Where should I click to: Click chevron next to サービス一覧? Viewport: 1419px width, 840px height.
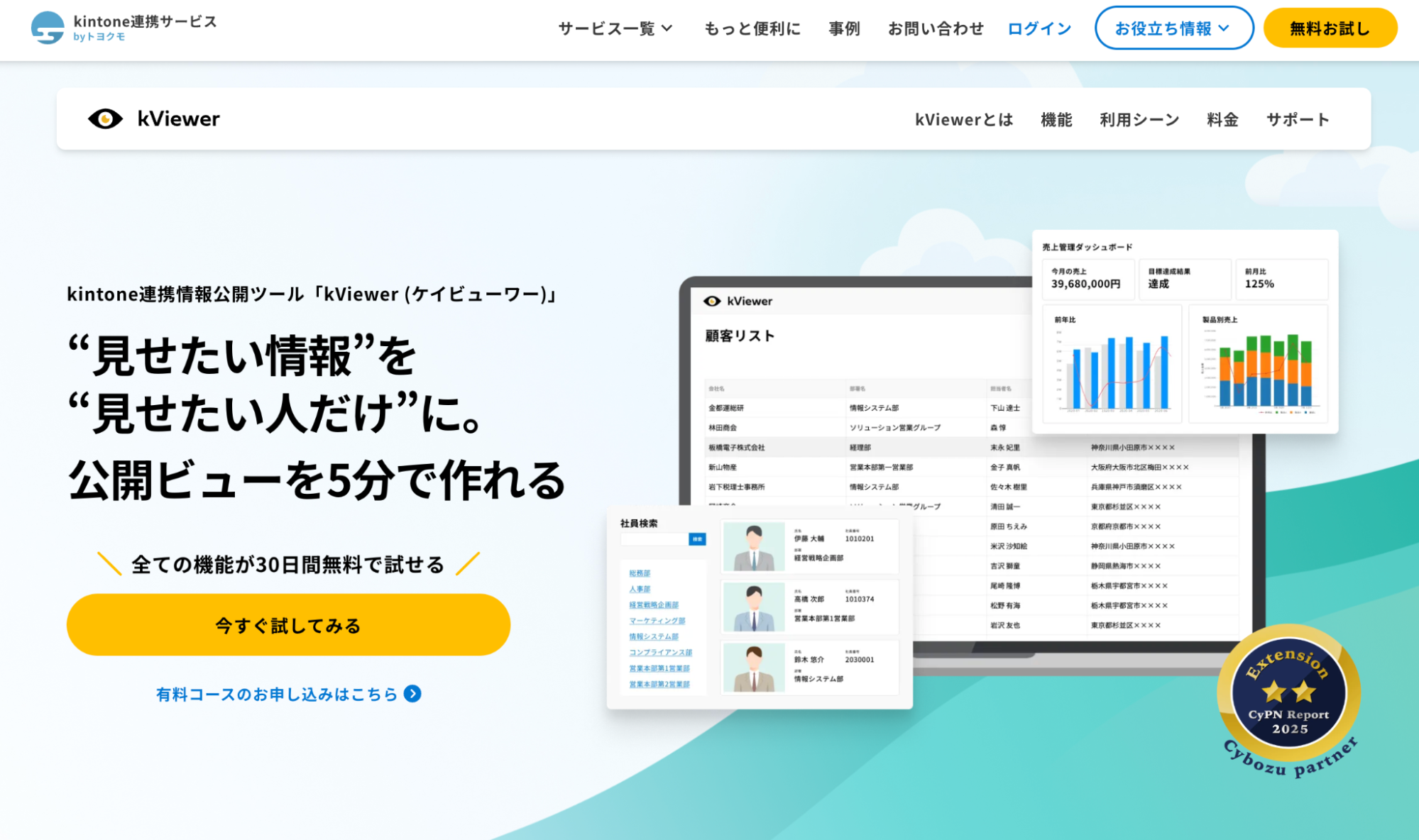coord(667,28)
